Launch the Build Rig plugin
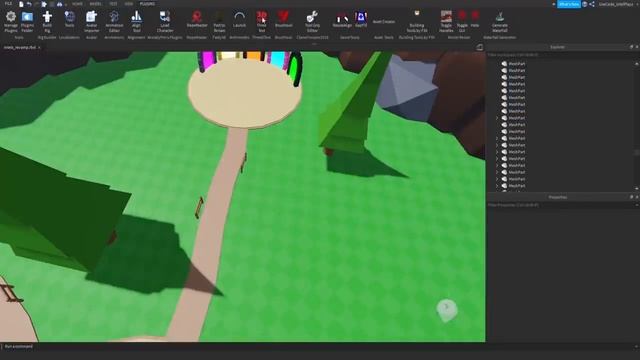This screenshot has width=640, height=360. point(47,22)
